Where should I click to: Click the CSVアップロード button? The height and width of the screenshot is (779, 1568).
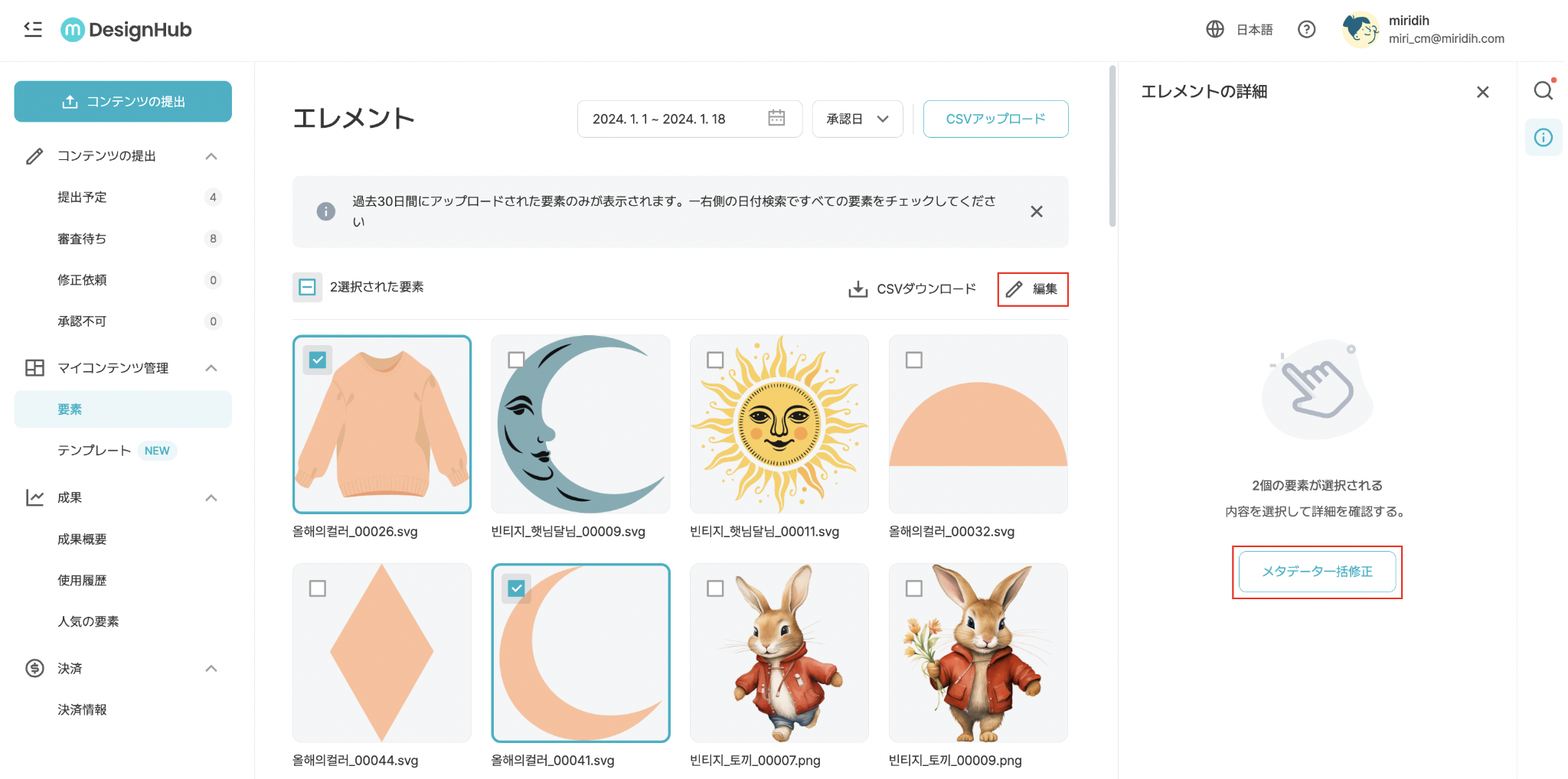click(995, 119)
